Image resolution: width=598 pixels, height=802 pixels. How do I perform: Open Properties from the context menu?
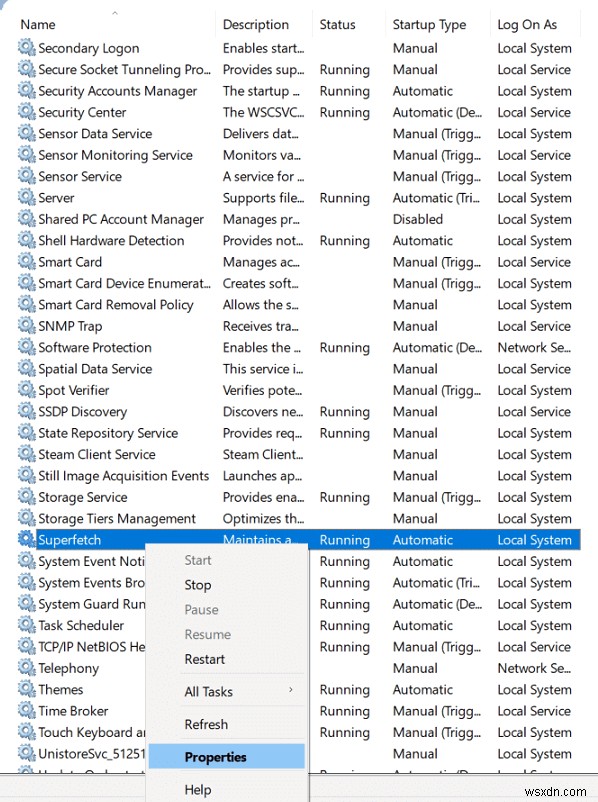click(228, 757)
